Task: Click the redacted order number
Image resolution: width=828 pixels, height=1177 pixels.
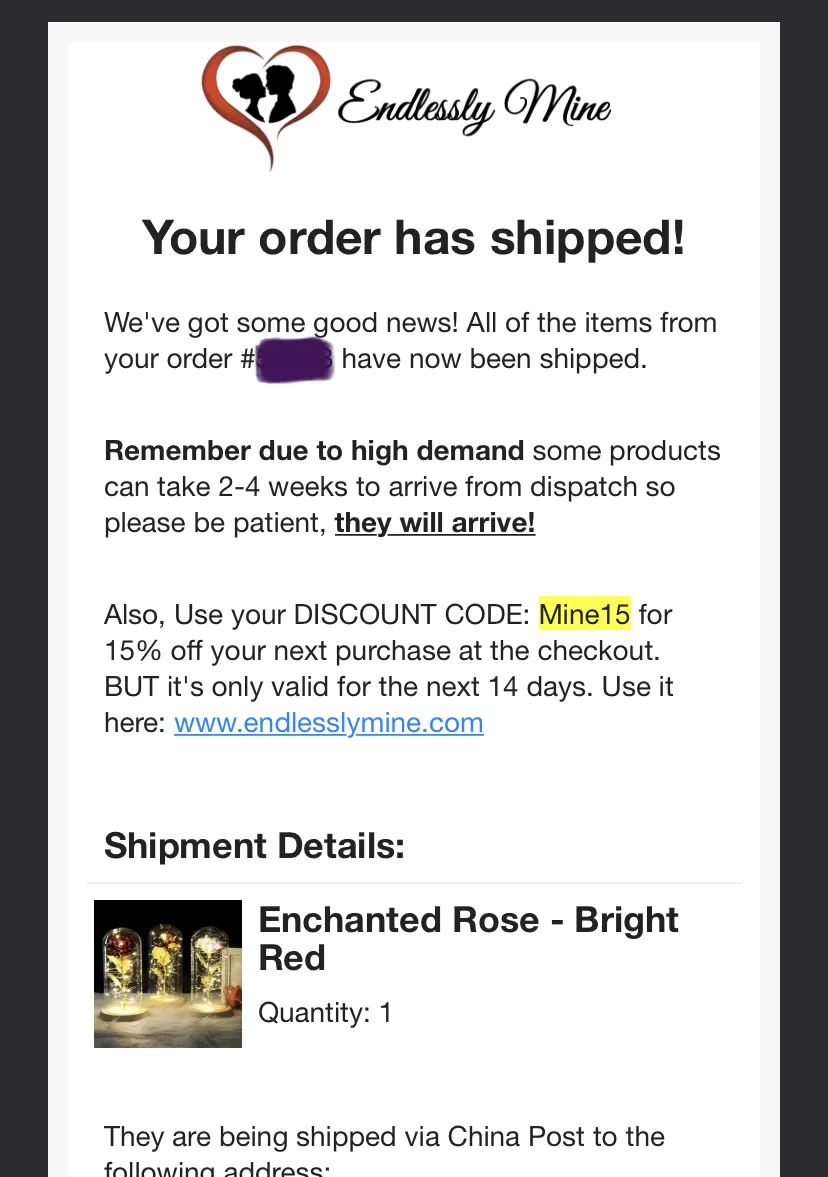Action: (x=295, y=360)
